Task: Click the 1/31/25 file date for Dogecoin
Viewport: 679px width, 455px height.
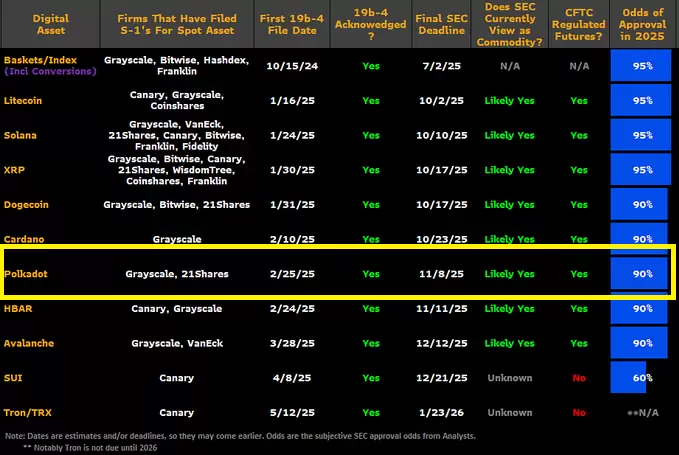Action: coord(292,204)
